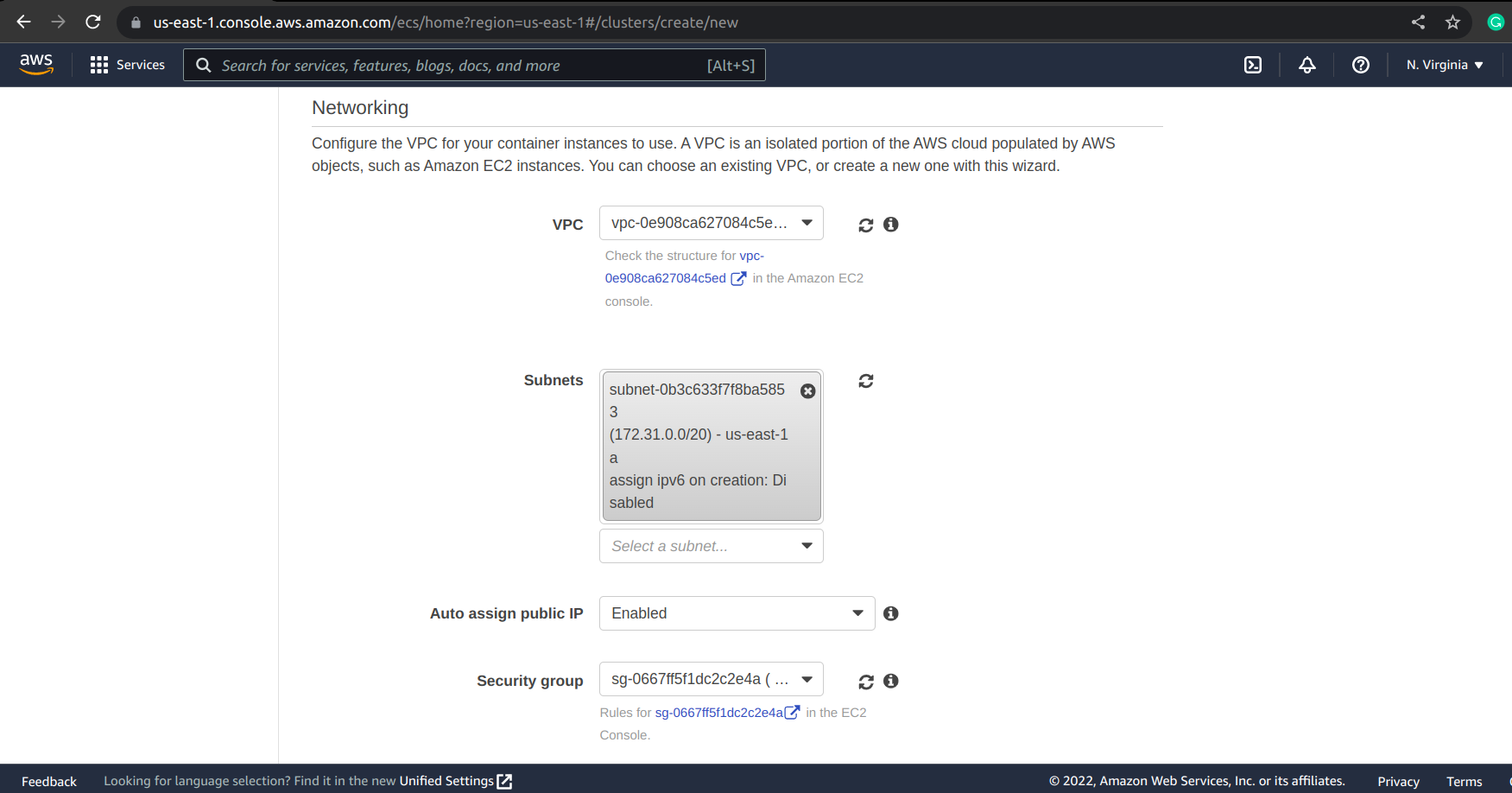Open AWS CloudShell from the top bar
Viewport: 1512px width, 793px height.
tap(1252, 65)
